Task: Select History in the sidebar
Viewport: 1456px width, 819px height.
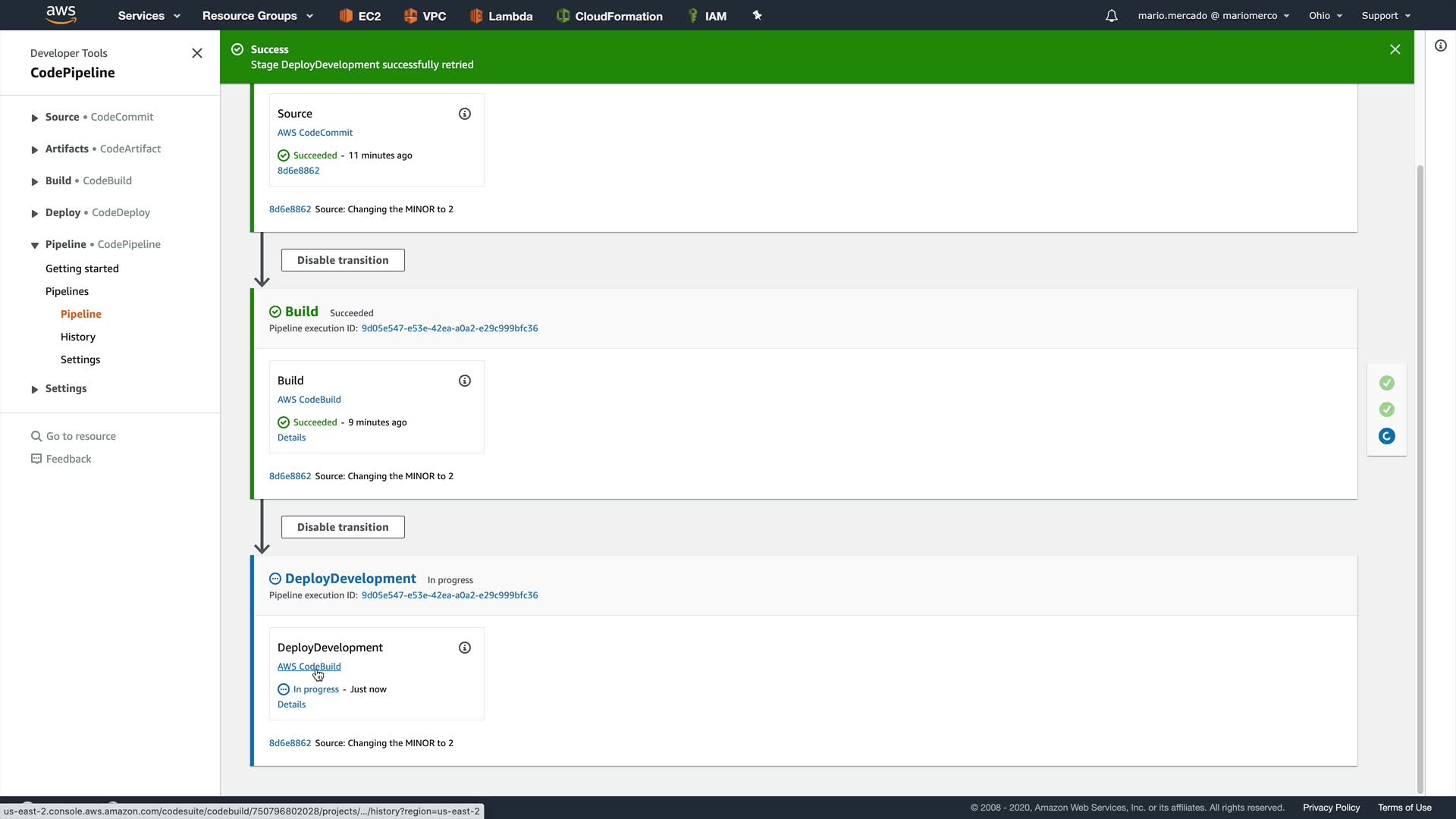Action: click(x=78, y=337)
